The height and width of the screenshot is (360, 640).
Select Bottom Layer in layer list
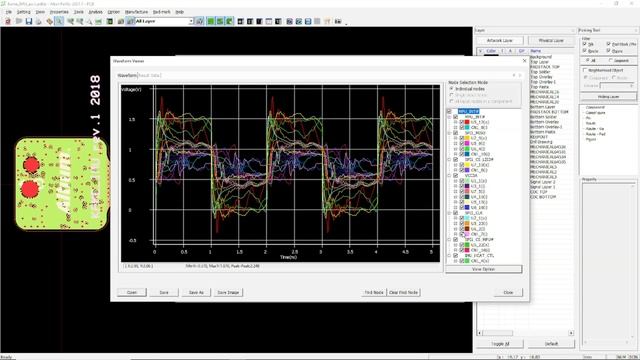pyautogui.click(x=543, y=107)
